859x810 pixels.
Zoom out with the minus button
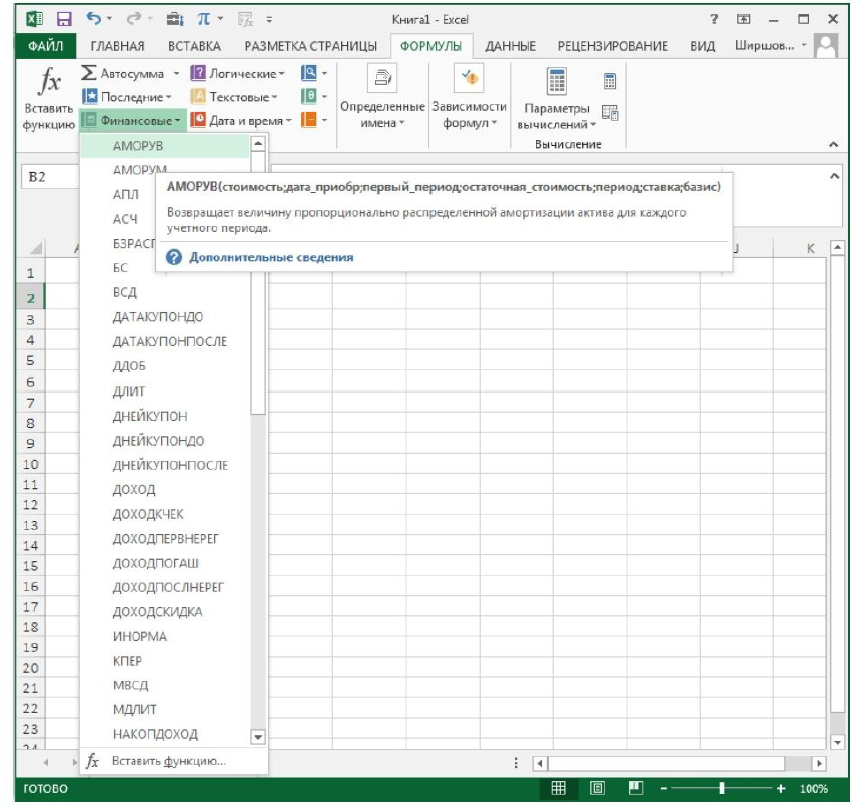click(663, 789)
